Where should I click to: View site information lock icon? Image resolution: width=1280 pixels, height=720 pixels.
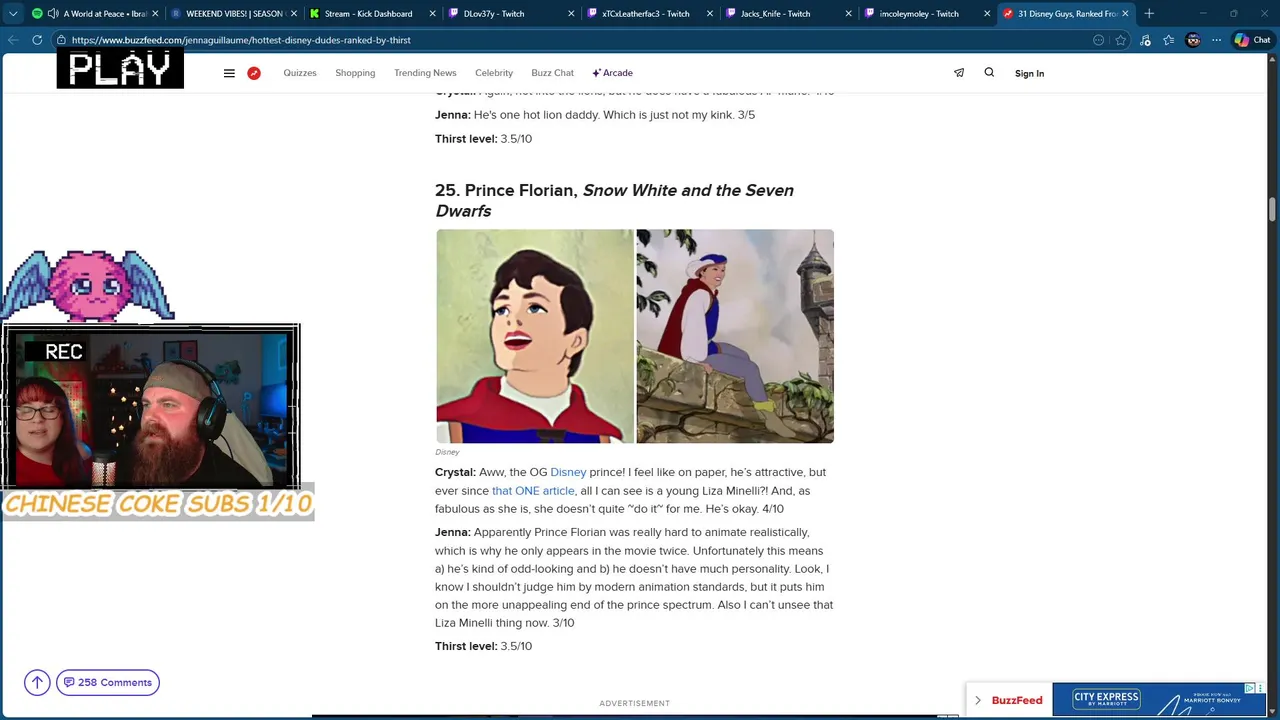tap(62, 40)
